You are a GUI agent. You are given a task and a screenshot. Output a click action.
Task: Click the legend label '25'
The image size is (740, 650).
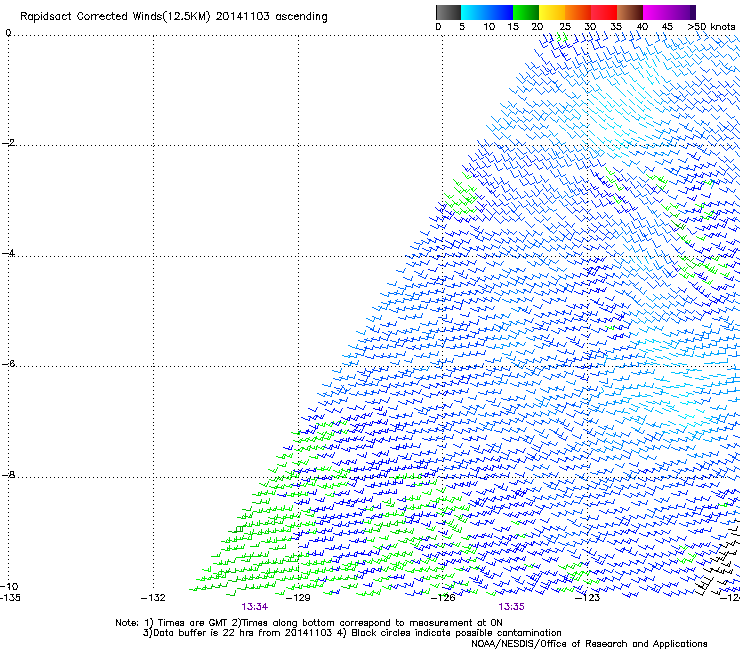click(564, 27)
